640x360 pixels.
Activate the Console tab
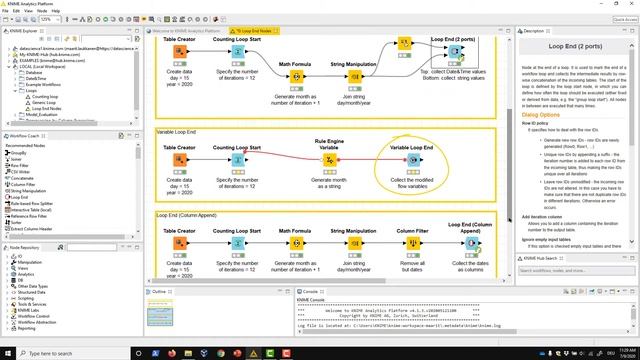[310, 291]
